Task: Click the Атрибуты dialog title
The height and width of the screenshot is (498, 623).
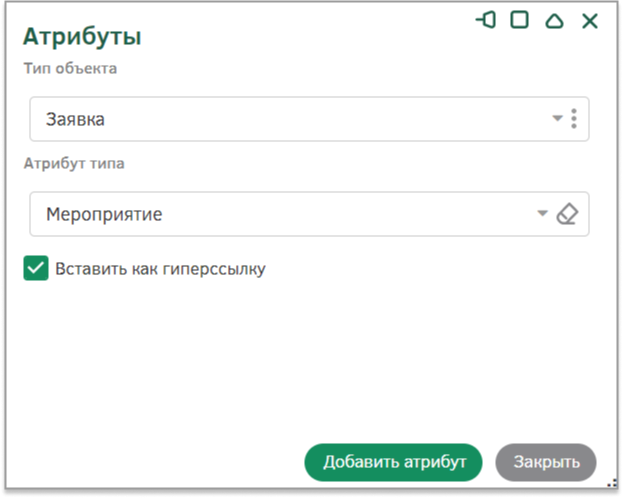Action: [x=82, y=37]
